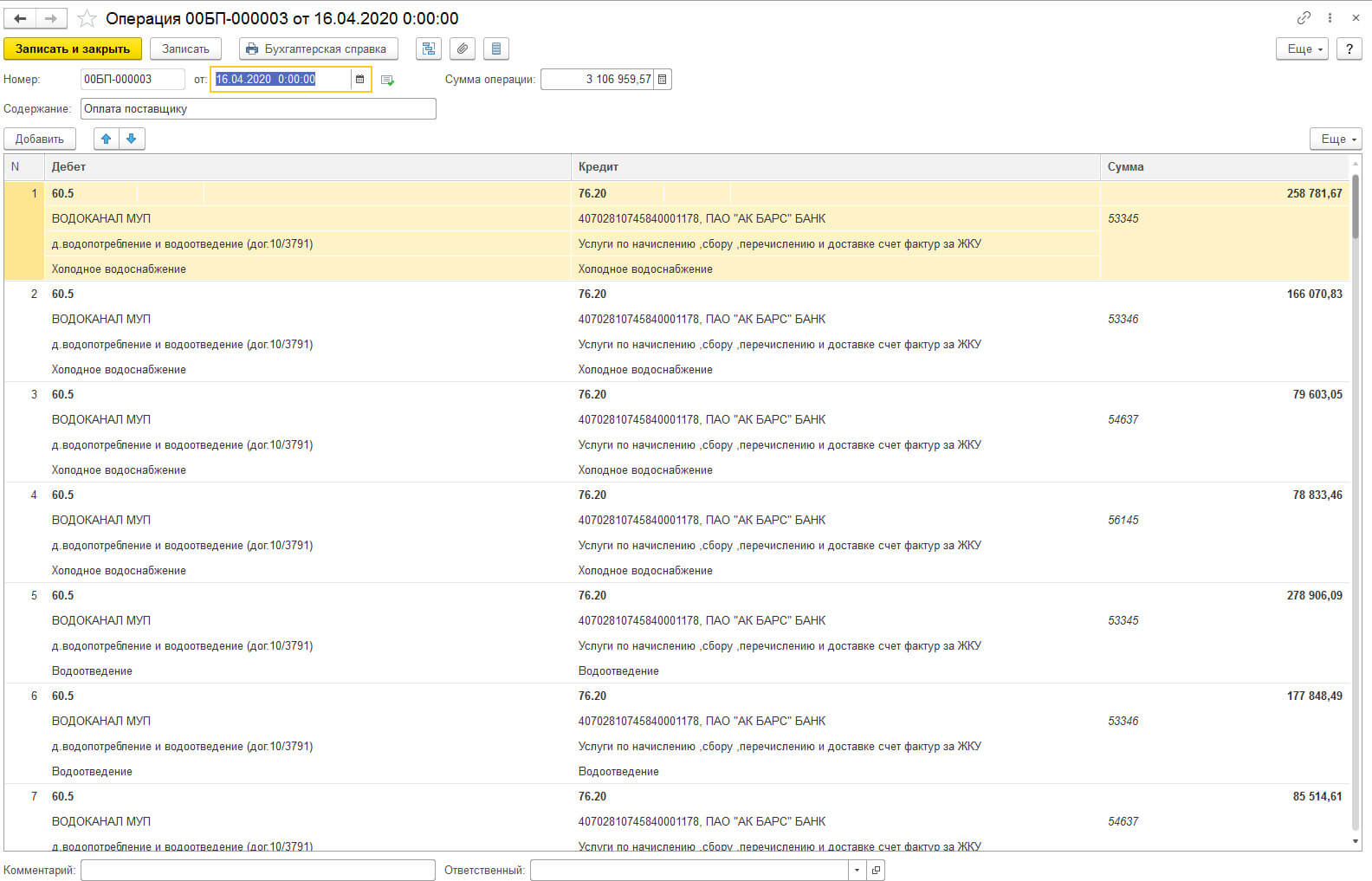Click the calculator icon in Сумма операции
This screenshot has width=1372, height=881.
pyautogui.click(x=663, y=80)
